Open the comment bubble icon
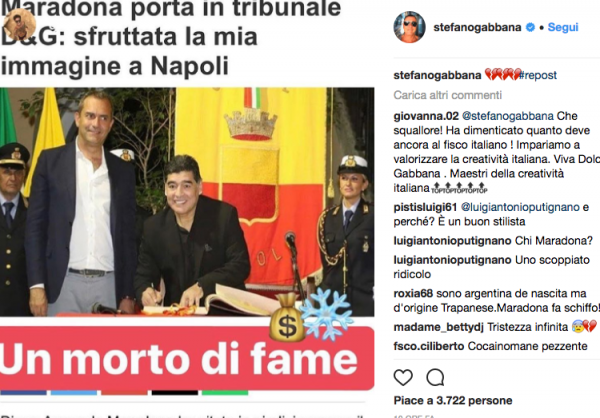This screenshot has width=600, height=418. tap(435, 378)
